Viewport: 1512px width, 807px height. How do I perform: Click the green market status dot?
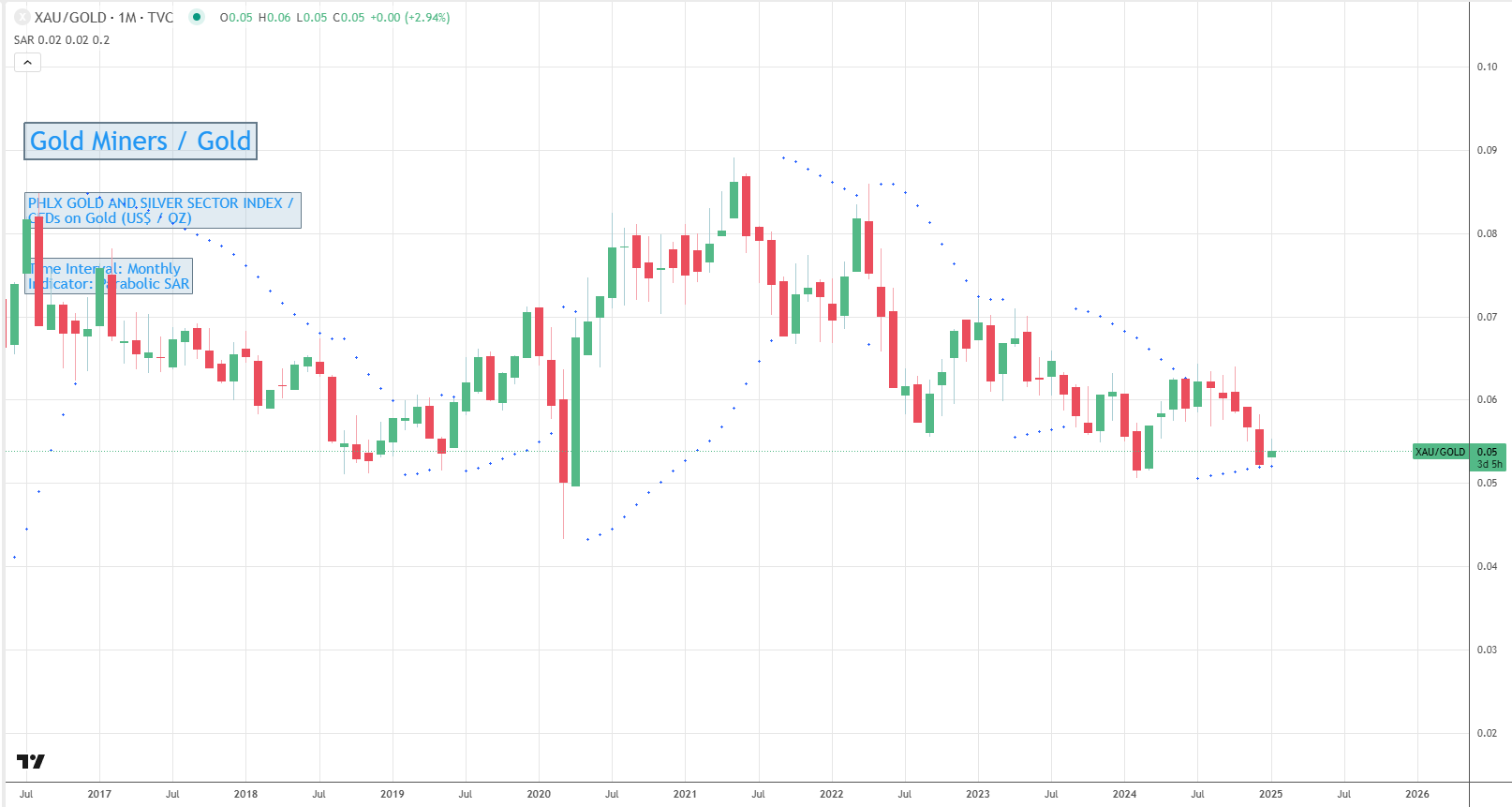196,16
